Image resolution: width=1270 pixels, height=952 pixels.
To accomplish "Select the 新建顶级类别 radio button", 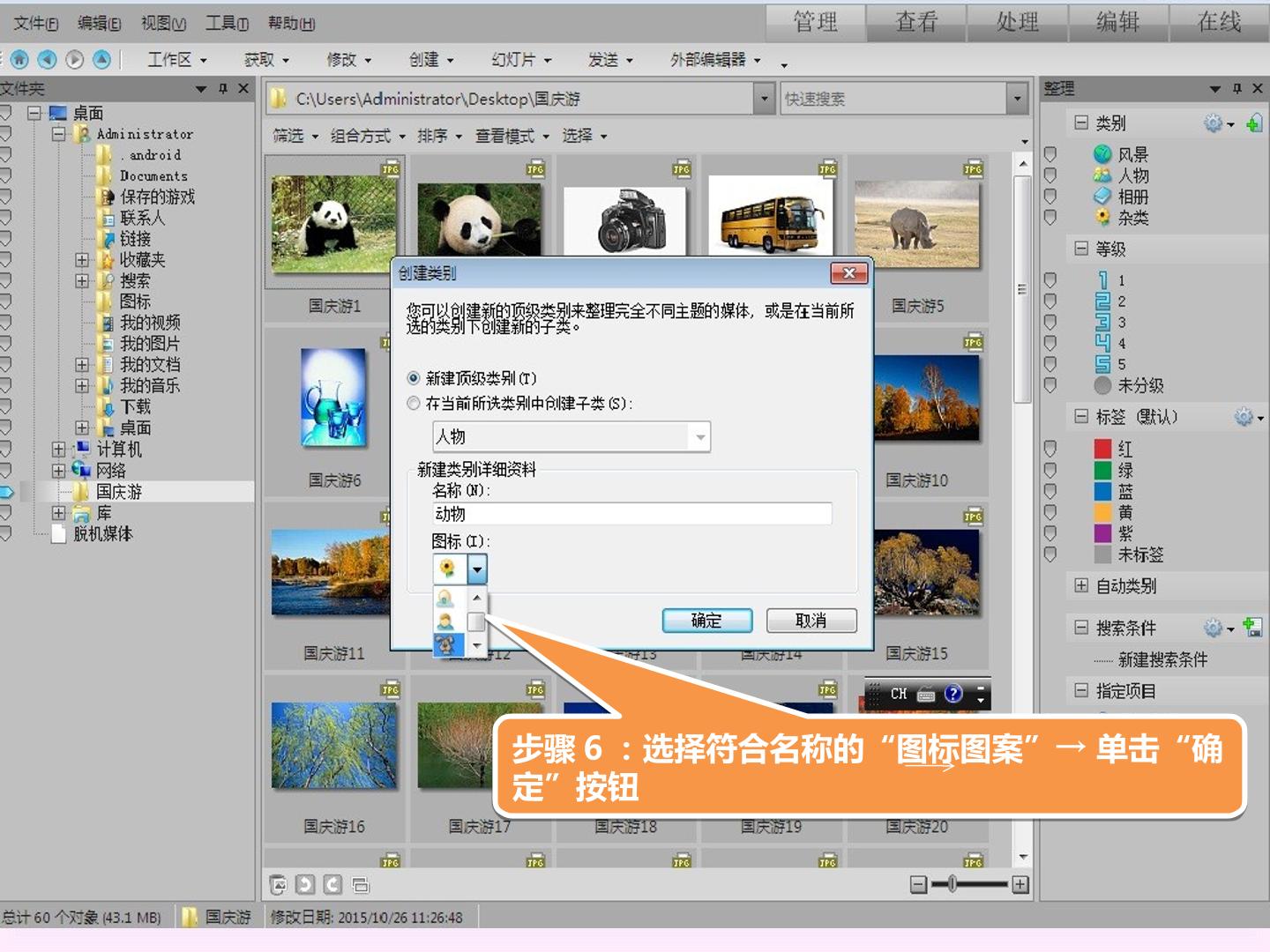I will tap(413, 378).
